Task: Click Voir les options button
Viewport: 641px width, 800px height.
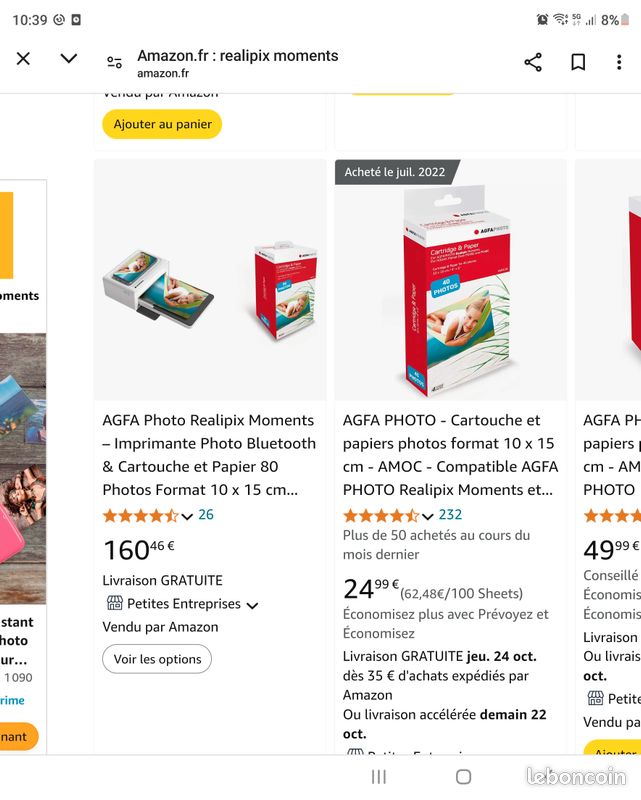Action: point(157,659)
